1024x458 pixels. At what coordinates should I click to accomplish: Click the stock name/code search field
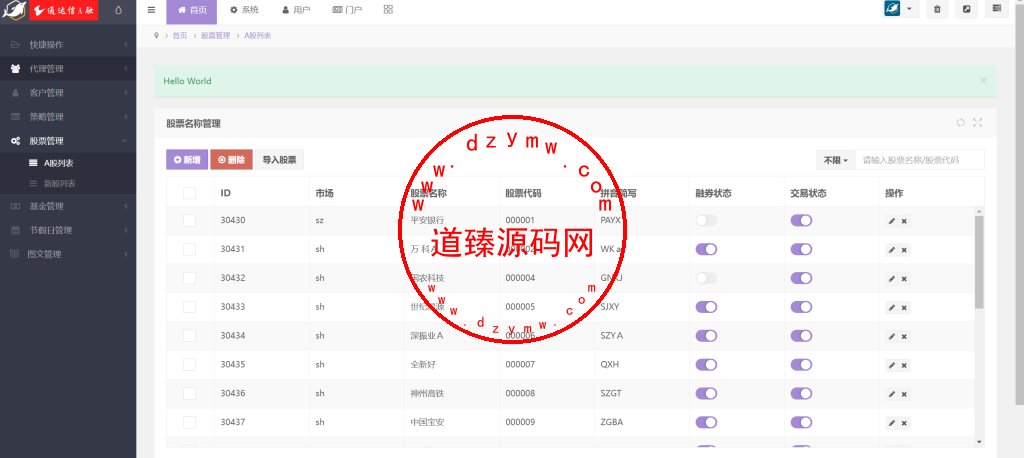[x=920, y=160]
